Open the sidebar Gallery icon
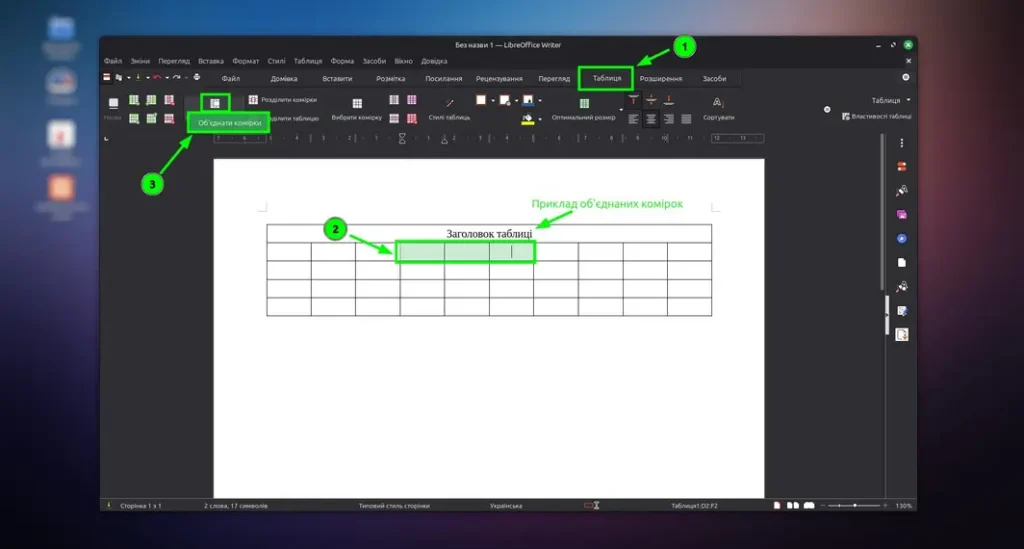Viewport: 1024px width, 549px height. tap(902, 215)
